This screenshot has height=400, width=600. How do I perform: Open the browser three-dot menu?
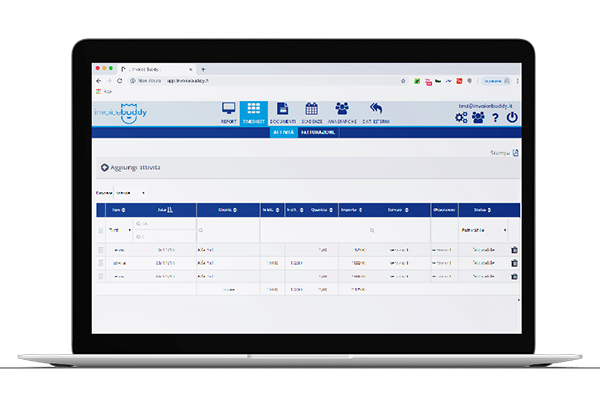coord(517,81)
